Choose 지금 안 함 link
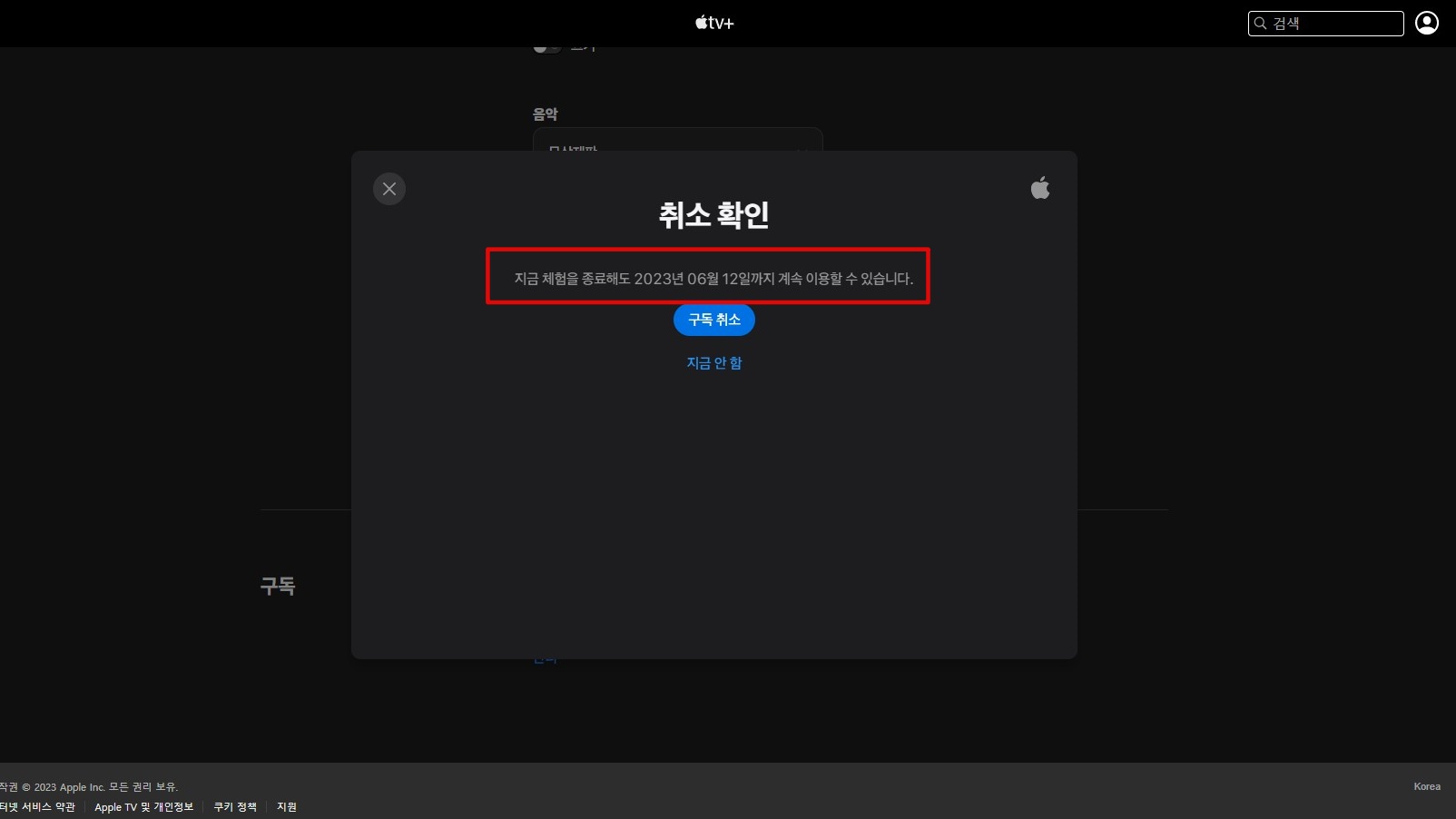Image resolution: width=1456 pixels, height=819 pixels. tap(714, 363)
